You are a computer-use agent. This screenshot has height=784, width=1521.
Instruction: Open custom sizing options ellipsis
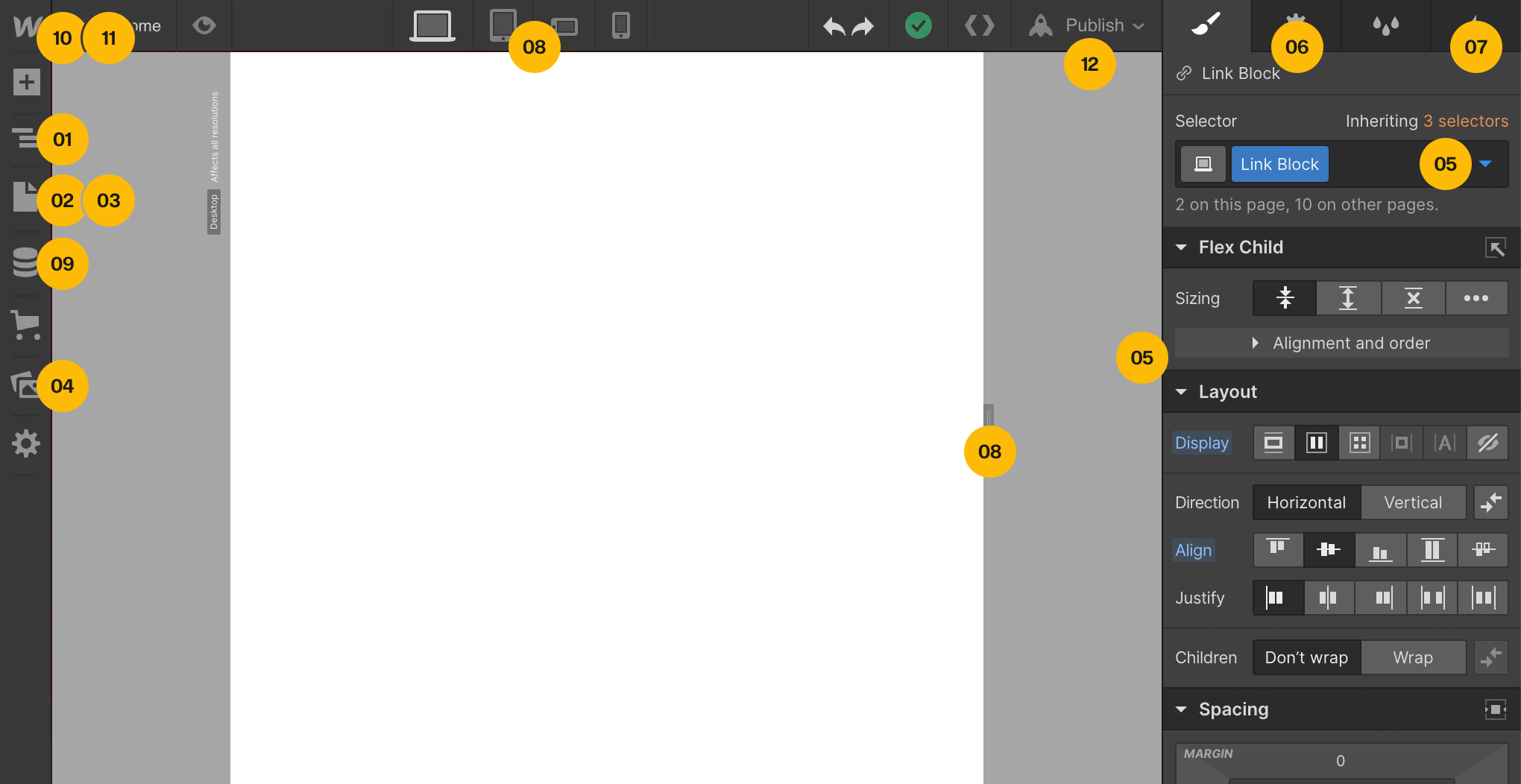(1476, 298)
